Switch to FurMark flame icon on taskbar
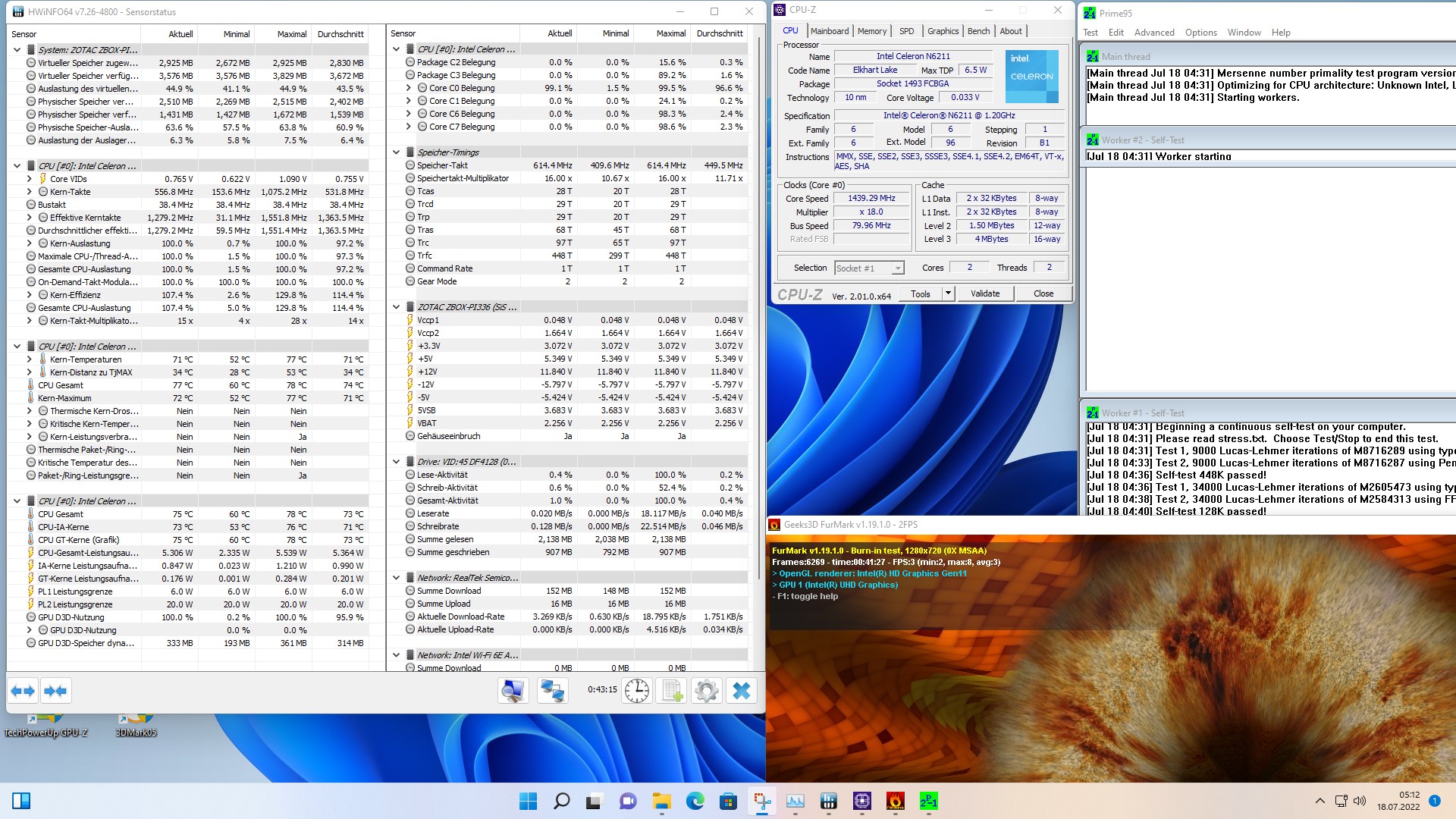The image size is (1456, 819). (x=895, y=801)
